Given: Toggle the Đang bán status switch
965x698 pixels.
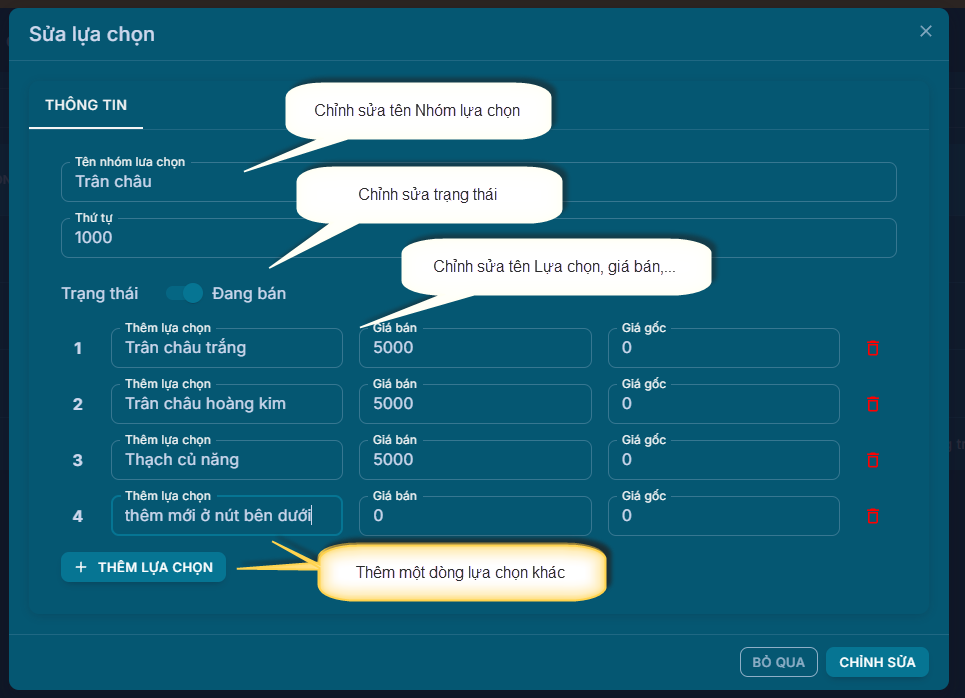Looking at the screenshot, I should [184, 293].
